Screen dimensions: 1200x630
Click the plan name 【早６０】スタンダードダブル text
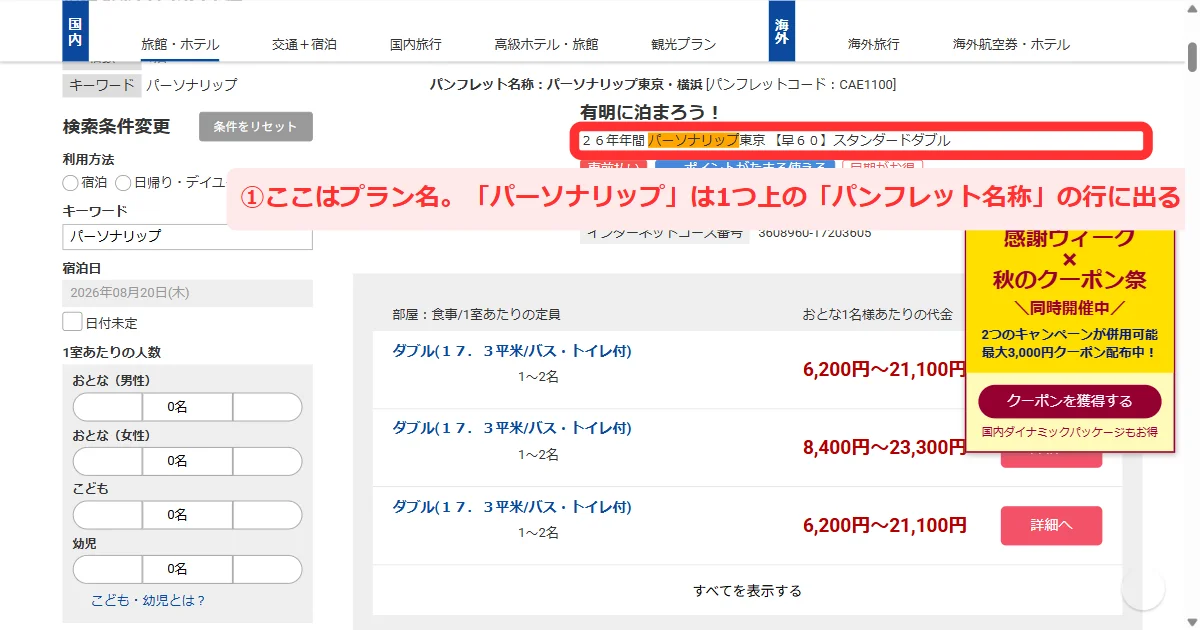click(860, 140)
